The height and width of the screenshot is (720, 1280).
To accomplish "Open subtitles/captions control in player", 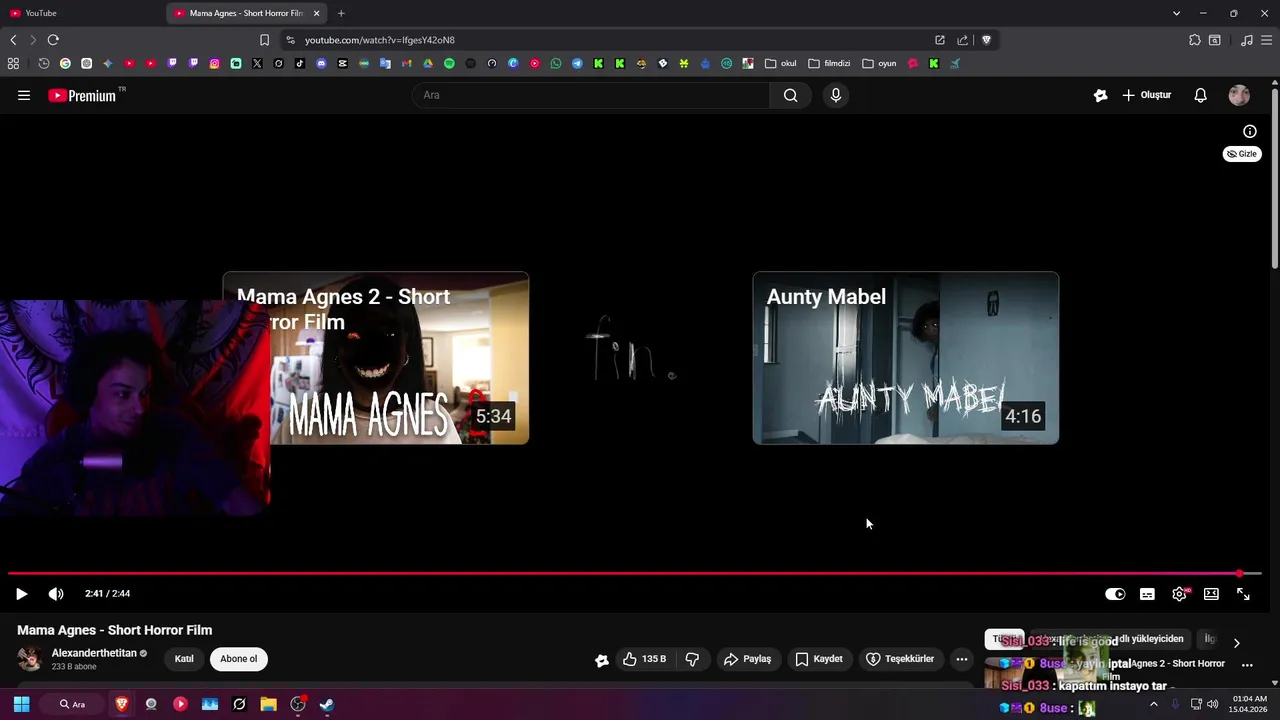I will (x=1147, y=594).
